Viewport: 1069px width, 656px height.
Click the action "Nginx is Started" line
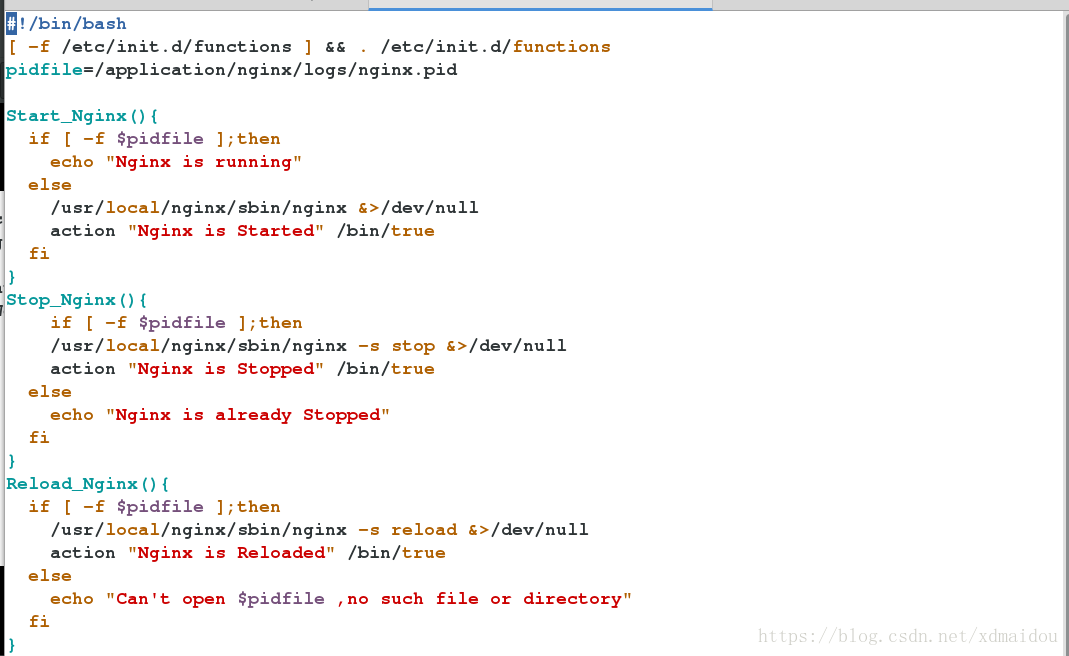pyautogui.click(x=242, y=231)
